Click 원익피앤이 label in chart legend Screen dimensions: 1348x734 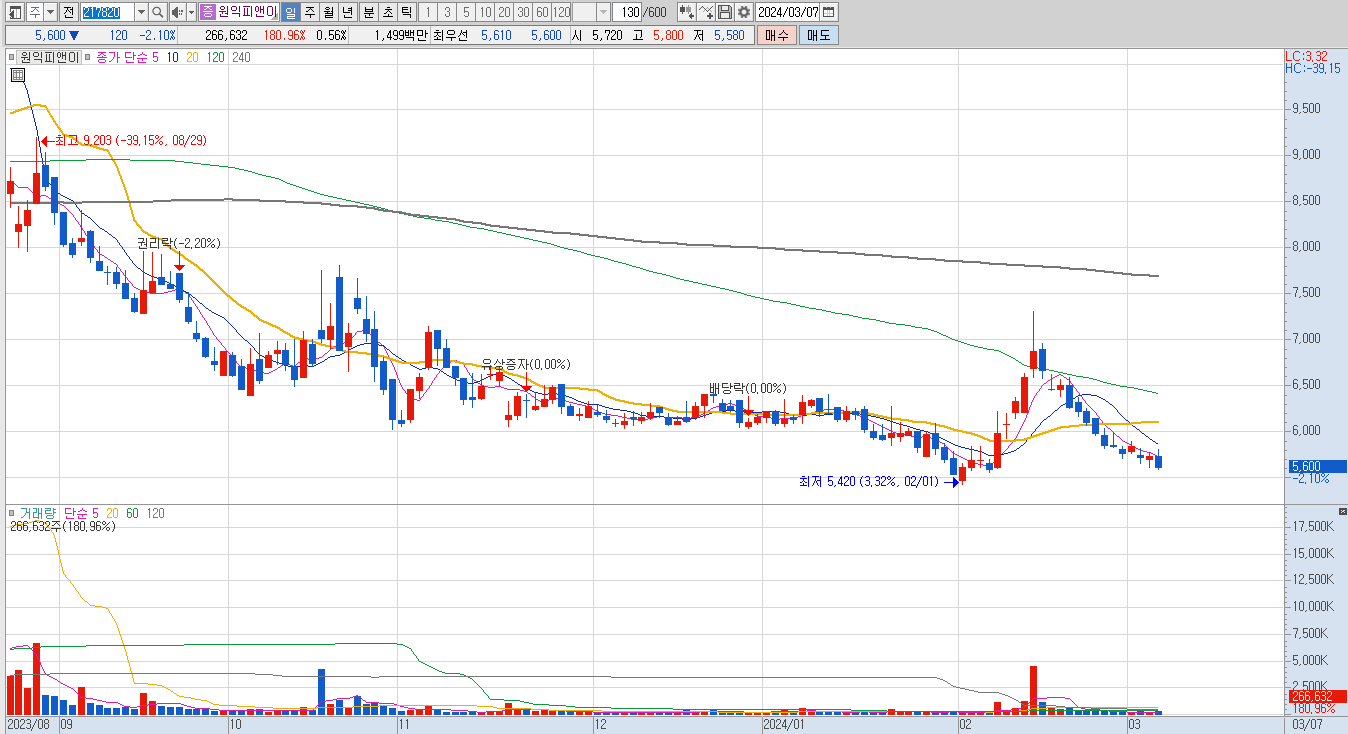[51, 58]
